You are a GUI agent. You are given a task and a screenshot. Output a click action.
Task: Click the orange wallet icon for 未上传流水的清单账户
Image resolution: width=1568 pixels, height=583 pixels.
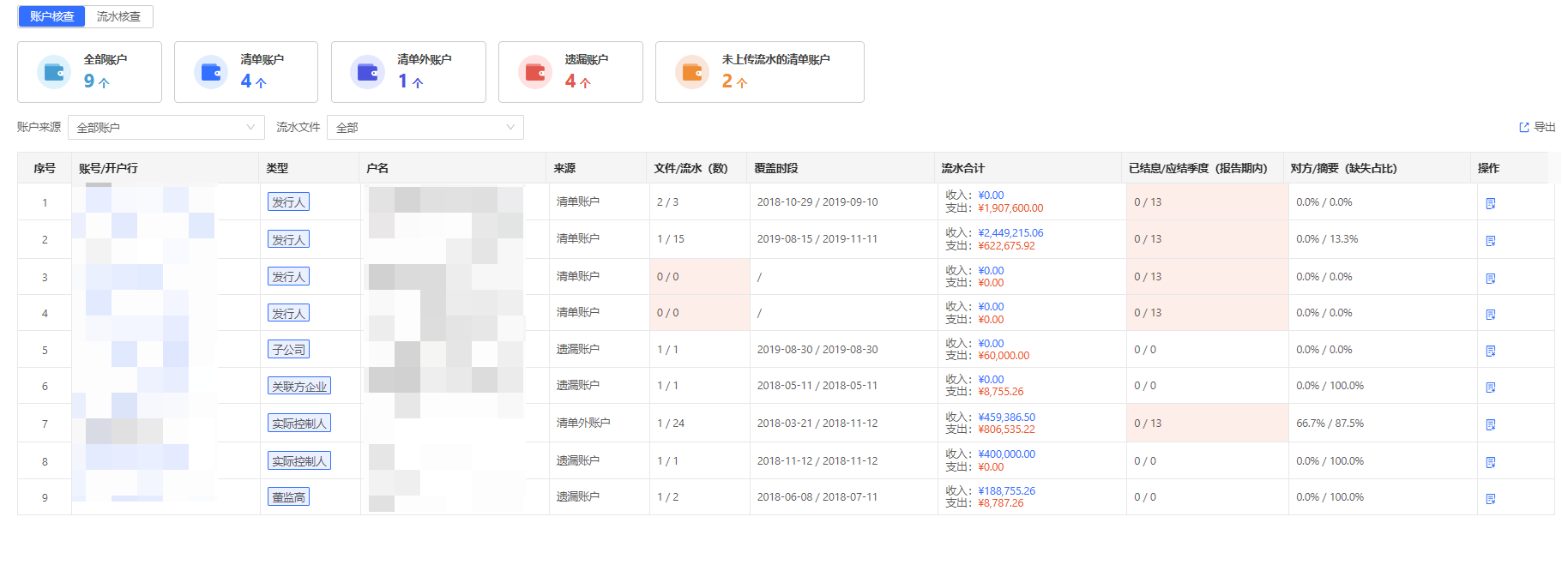click(692, 72)
